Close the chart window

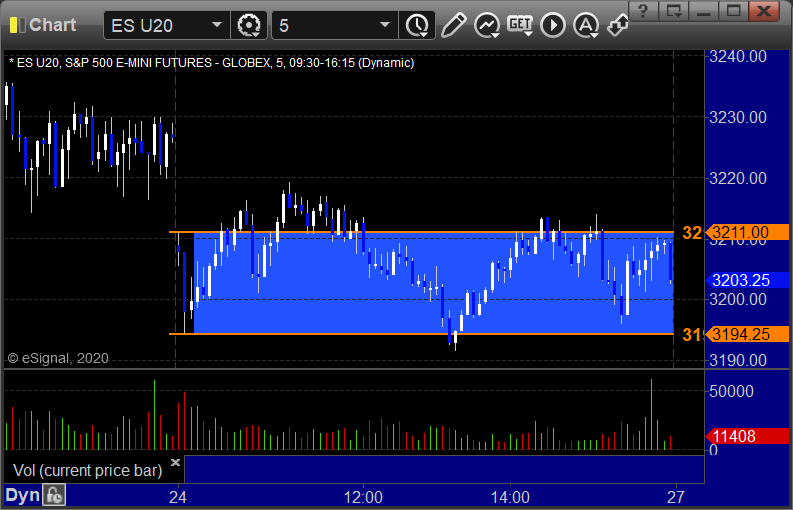click(764, 11)
